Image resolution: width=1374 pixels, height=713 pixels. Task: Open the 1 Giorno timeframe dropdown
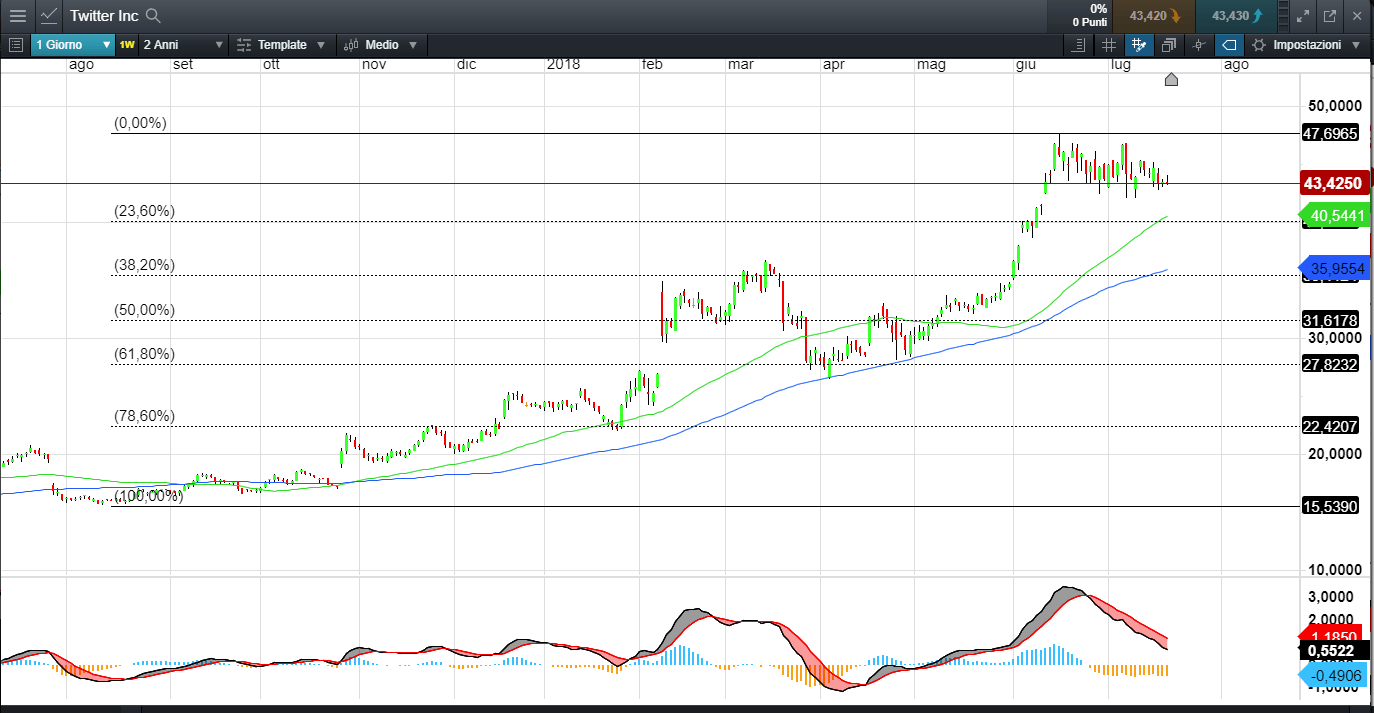(74, 45)
